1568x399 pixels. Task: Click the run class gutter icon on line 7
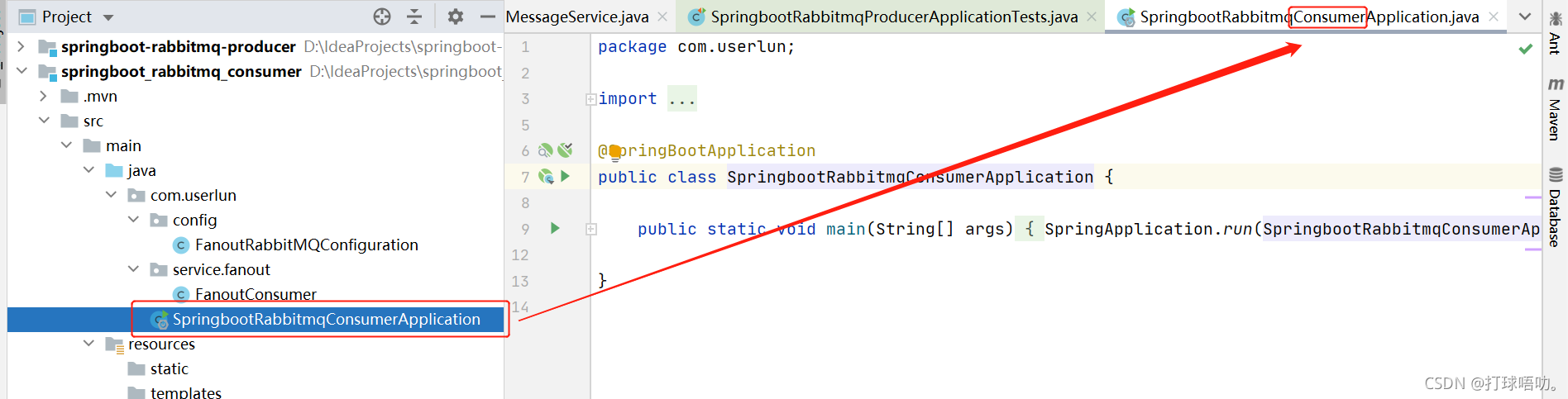[546, 176]
